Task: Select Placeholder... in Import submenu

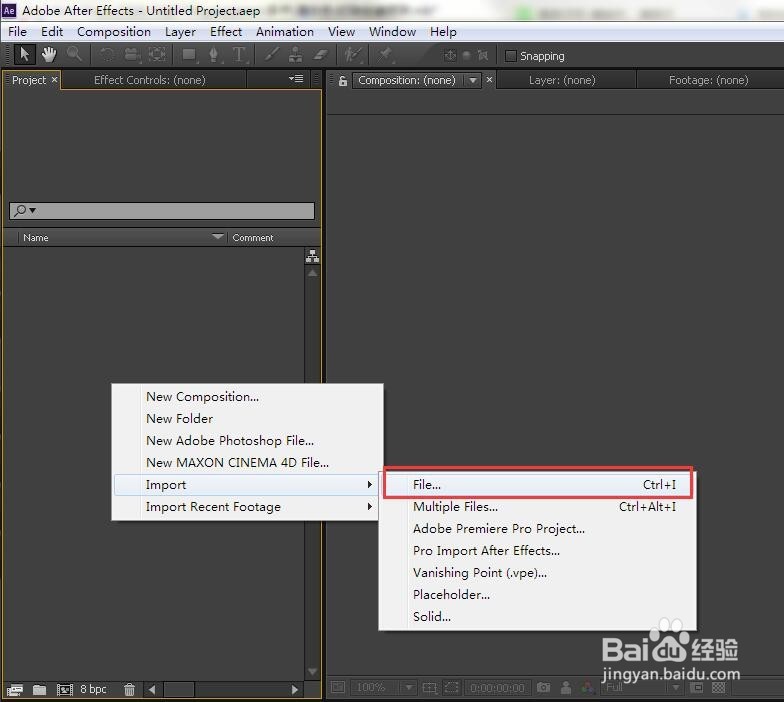Action: [x=538, y=594]
